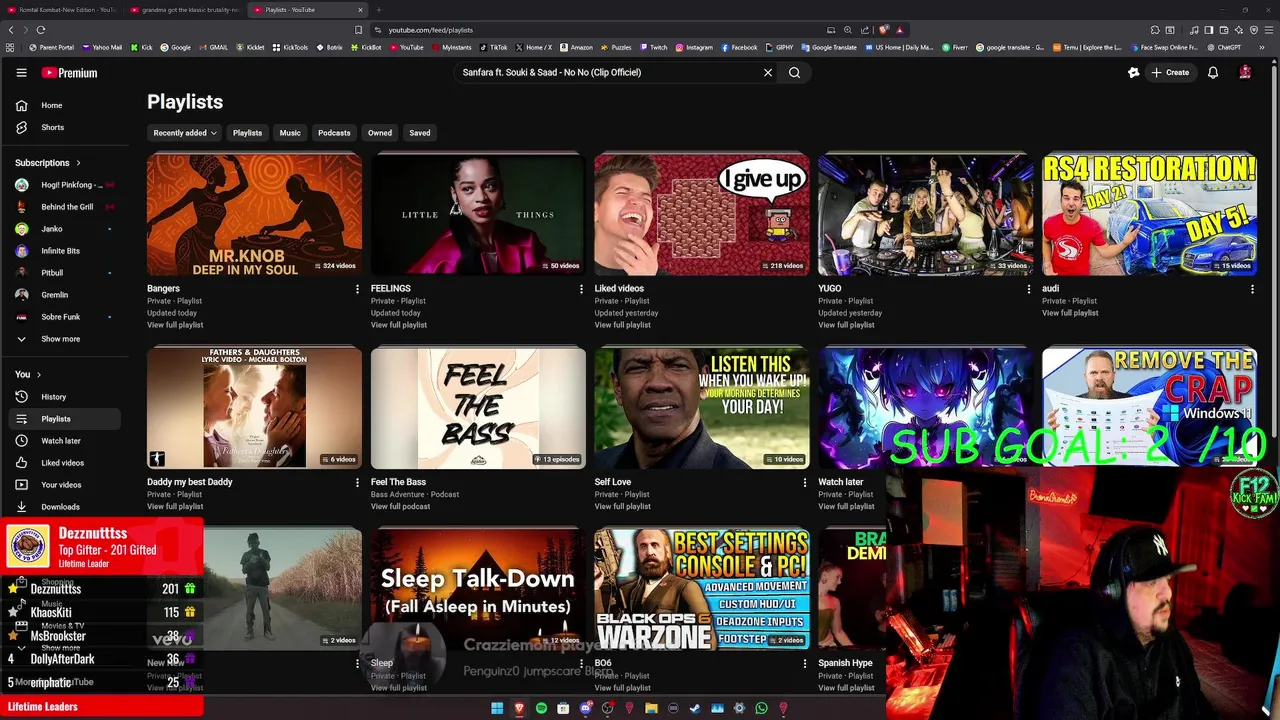View full playlist link under Bangers
This screenshot has width=1280, height=720.
(x=175, y=325)
